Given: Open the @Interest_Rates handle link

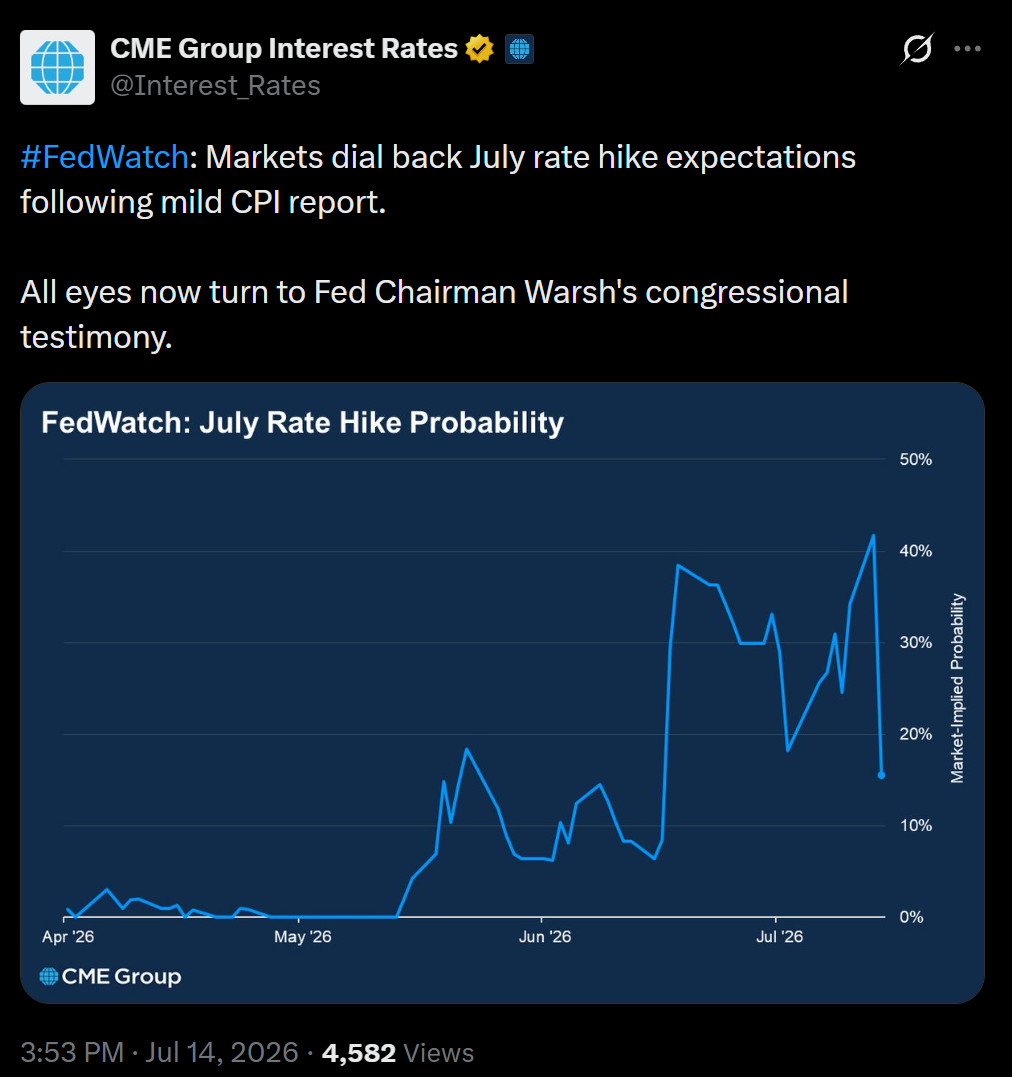Looking at the screenshot, I should click(215, 86).
